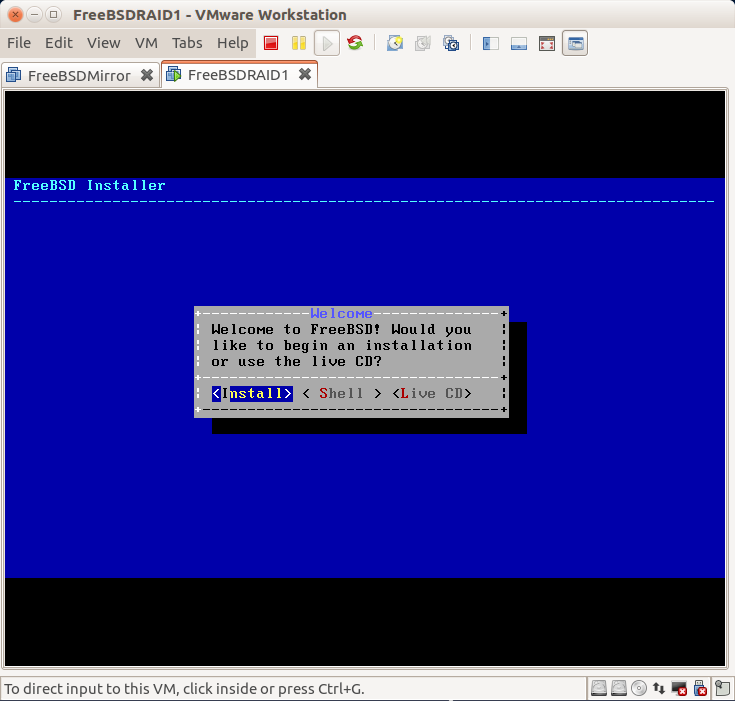Enter full screen mode icon
The height and width of the screenshot is (701, 735).
[547, 44]
